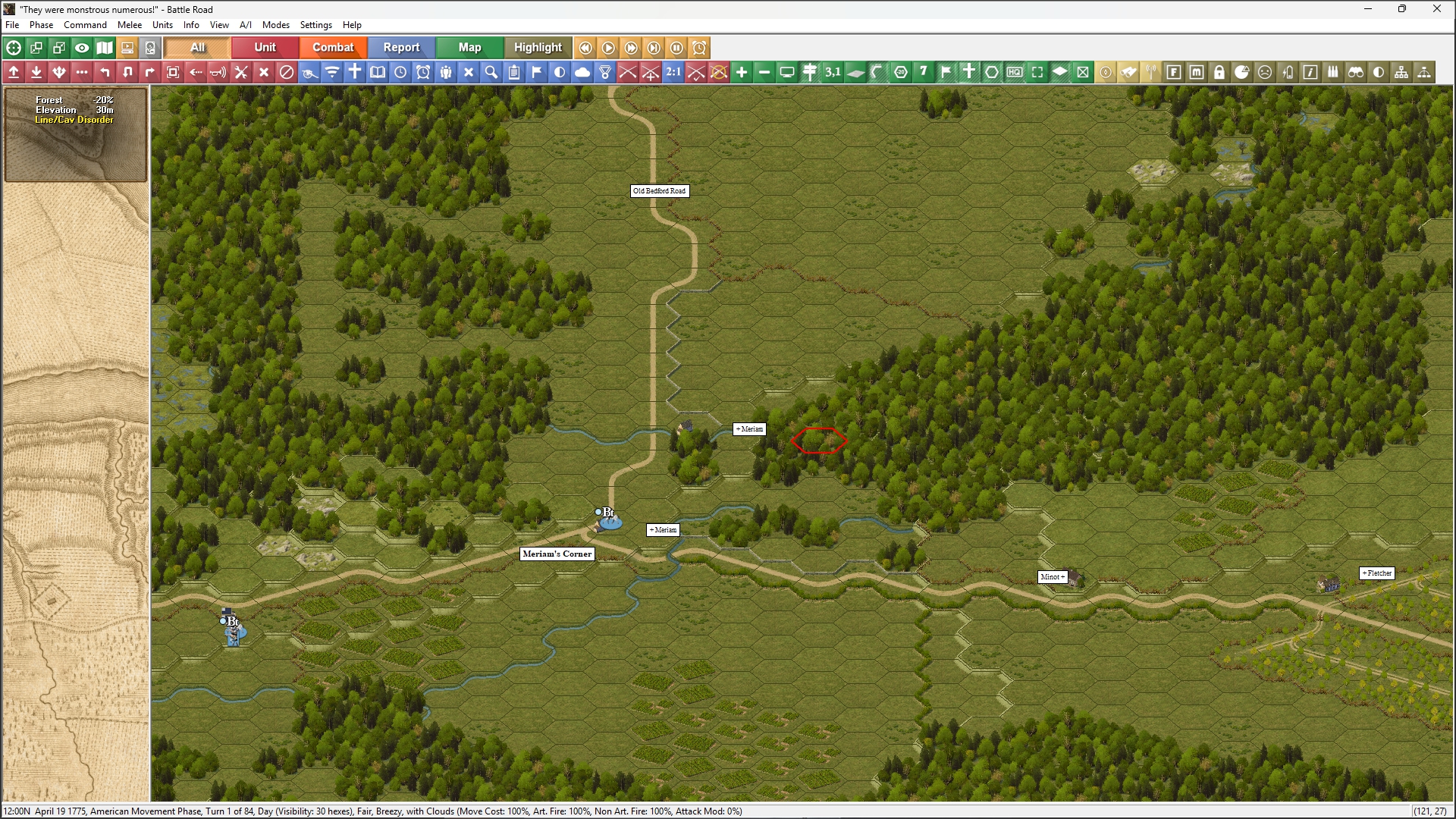The width and height of the screenshot is (1456, 819).
Task: Click the Fletcher map label
Action: click(x=1377, y=573)
